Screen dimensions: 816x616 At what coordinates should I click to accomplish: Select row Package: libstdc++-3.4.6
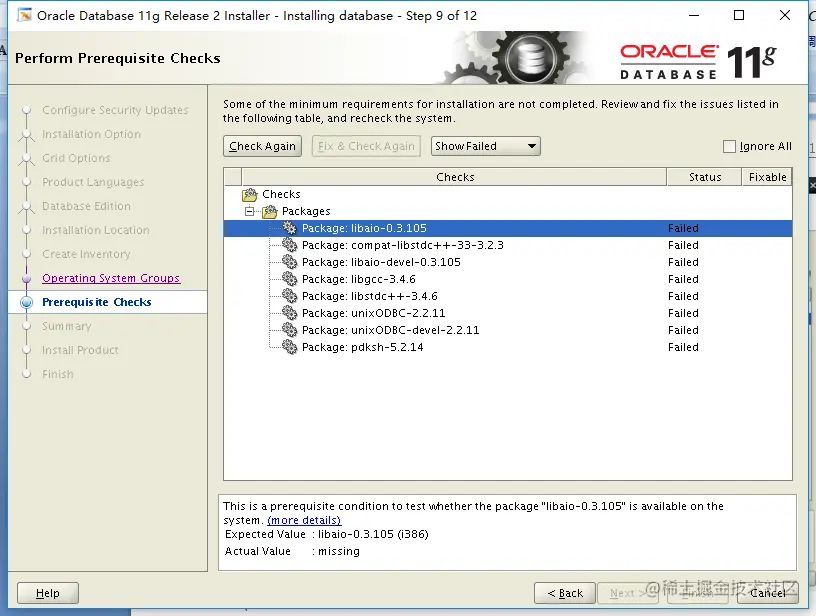(508, 296)
